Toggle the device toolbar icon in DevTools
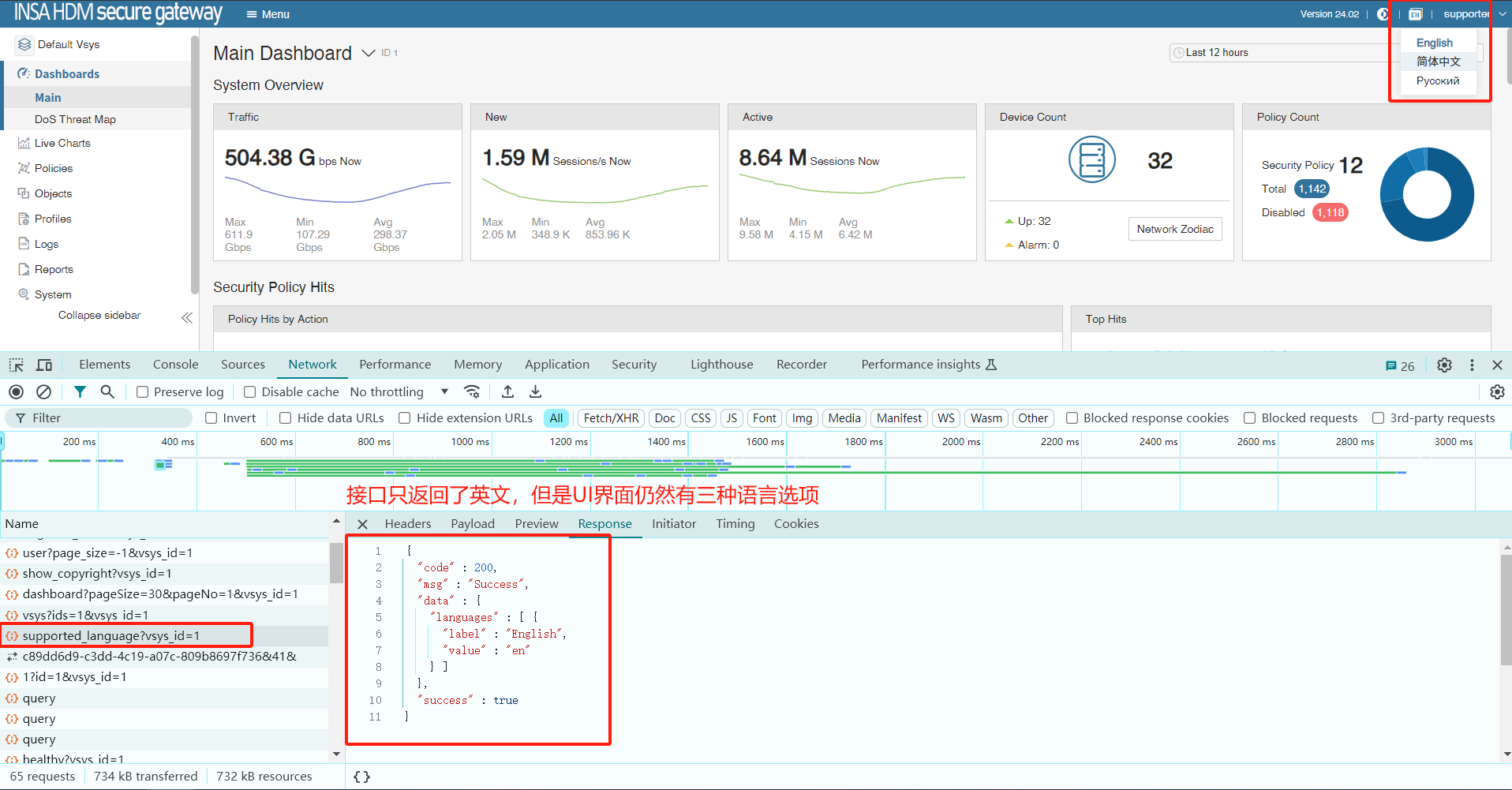This screenshot has height=790, width=1512. pyautogui.click(x=44, y=365)
